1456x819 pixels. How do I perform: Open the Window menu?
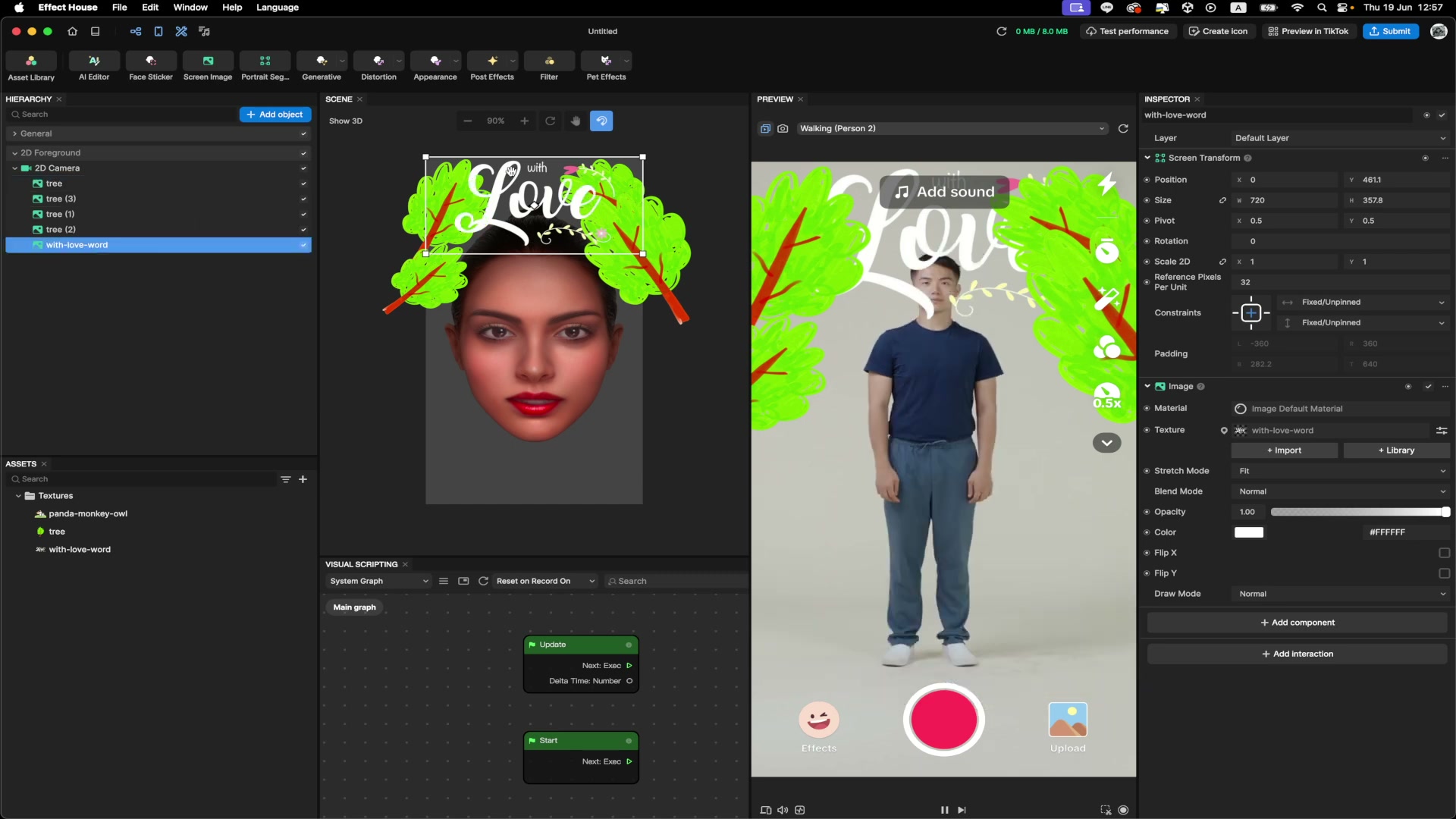(x=190, y=8)
